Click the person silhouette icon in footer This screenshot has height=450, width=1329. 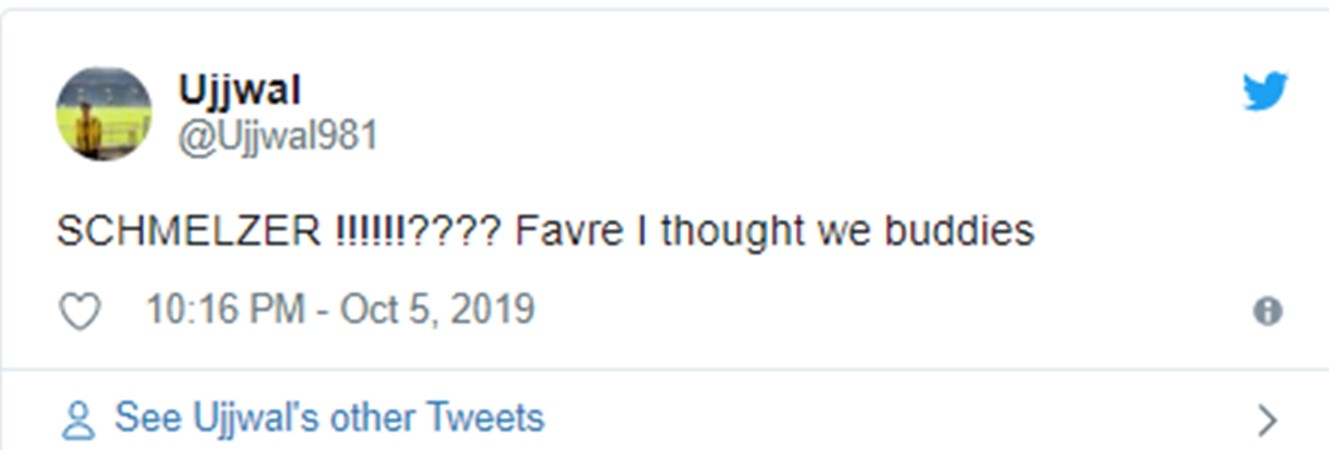[78, 420]
